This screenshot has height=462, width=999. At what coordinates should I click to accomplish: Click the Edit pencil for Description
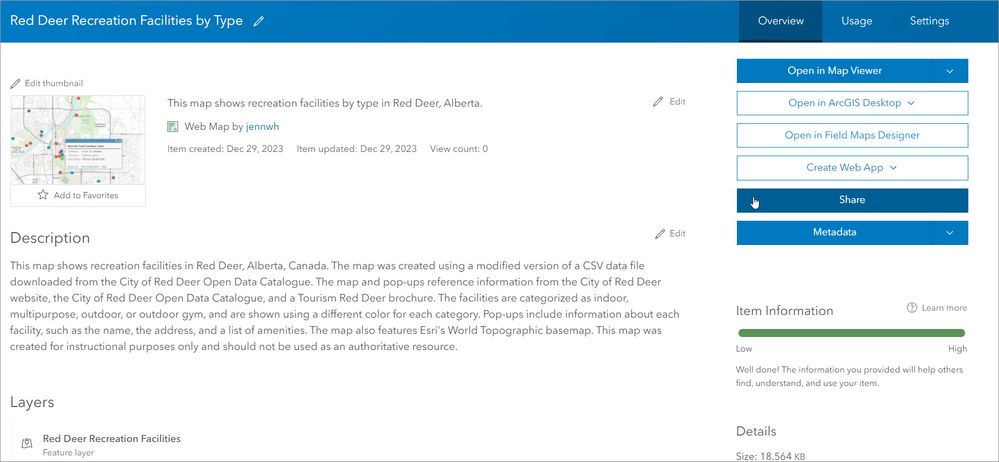[660, 234]
